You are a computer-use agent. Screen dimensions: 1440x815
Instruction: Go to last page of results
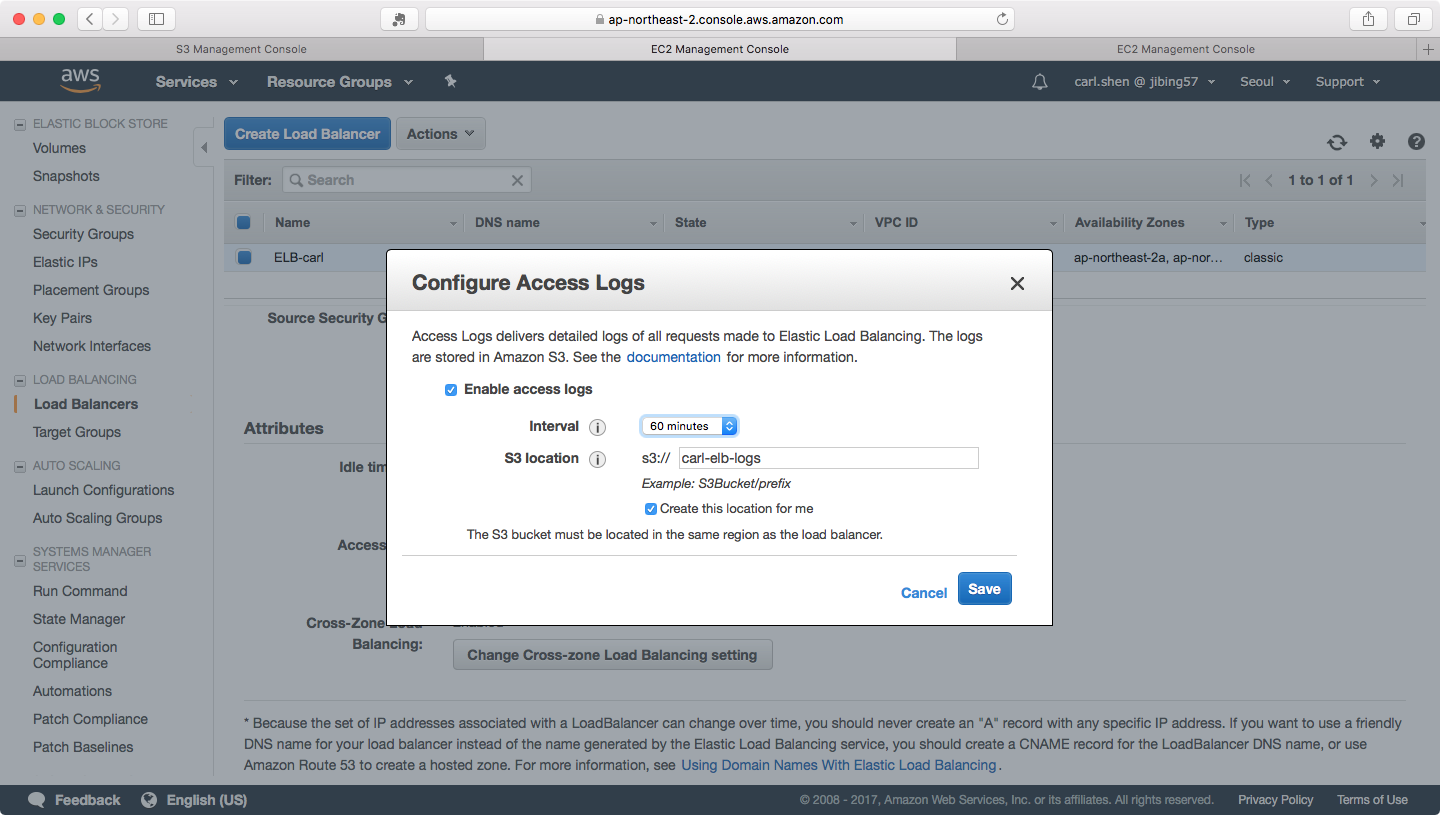[1398, 180]
